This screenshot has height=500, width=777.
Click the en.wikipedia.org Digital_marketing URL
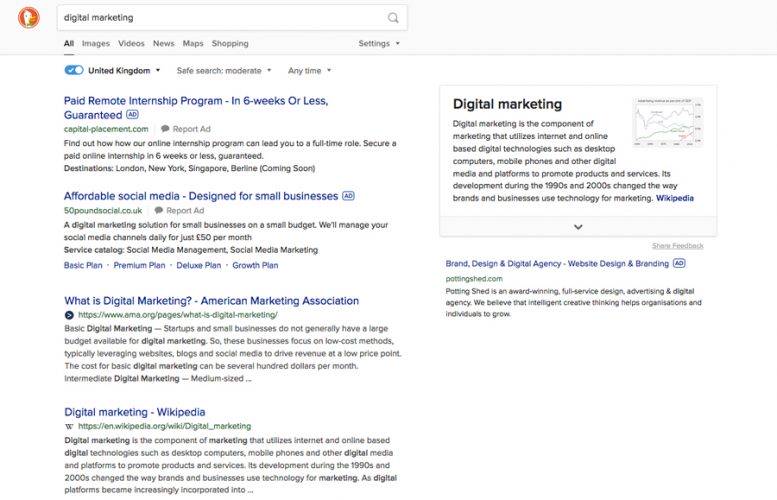pyautogui.click(x=165, y=426)
